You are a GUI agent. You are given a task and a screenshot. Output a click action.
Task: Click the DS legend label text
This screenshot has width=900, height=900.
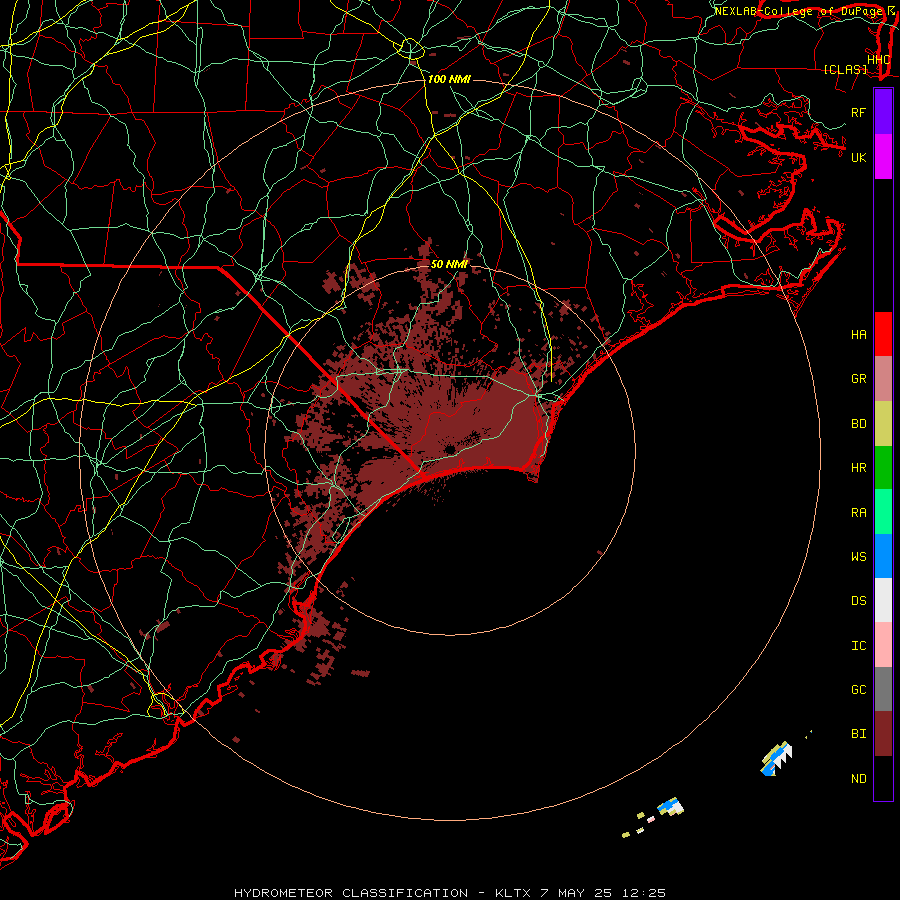click(x=858, y=601)
